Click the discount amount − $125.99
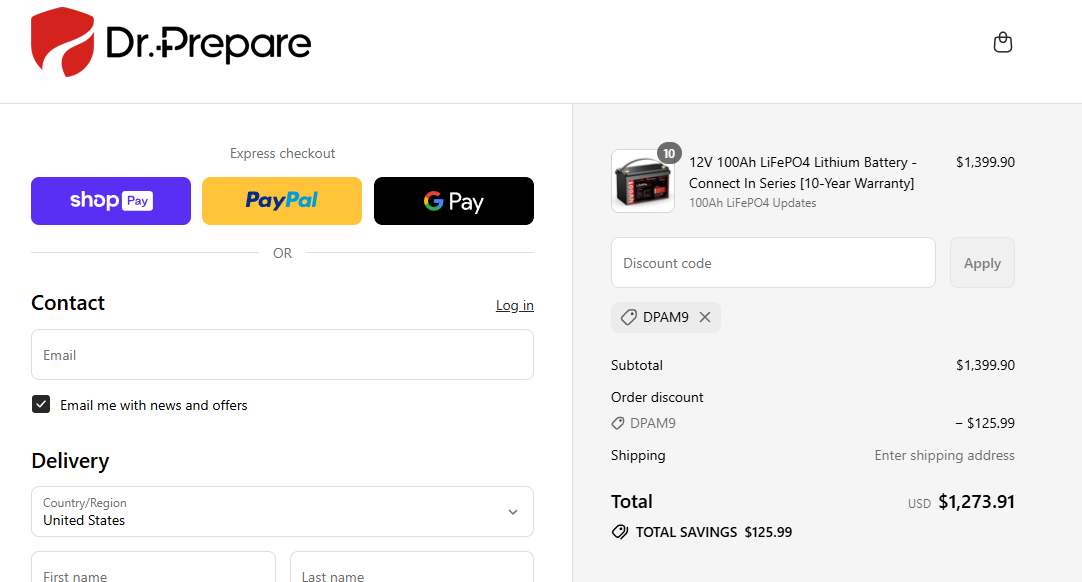The height and width of the screenshot is (582, 1082). [985, 423]
